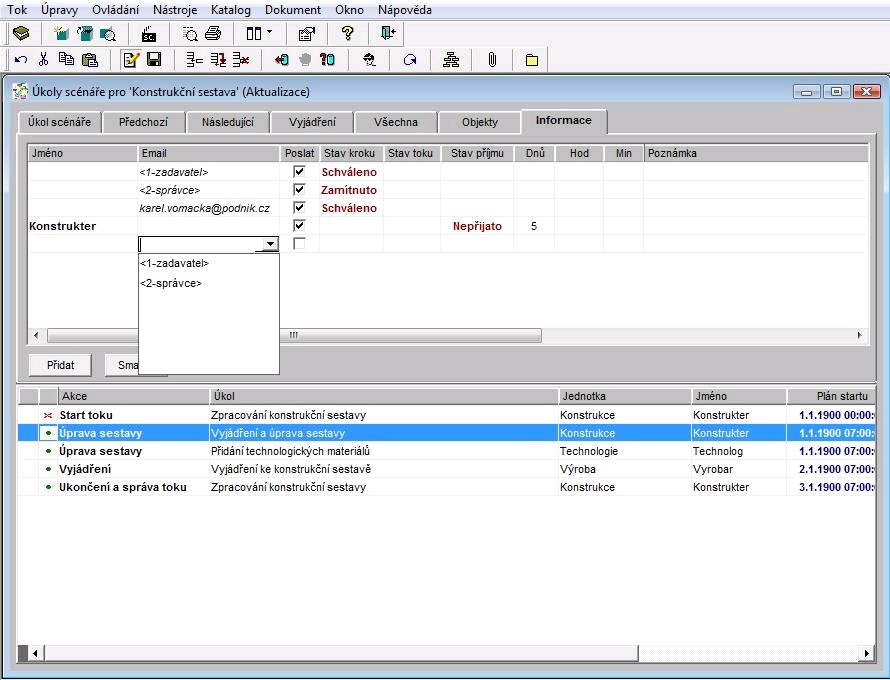Screen dimensions: 890x680
Task: Click the exit door icon
Action: point(388,33)
